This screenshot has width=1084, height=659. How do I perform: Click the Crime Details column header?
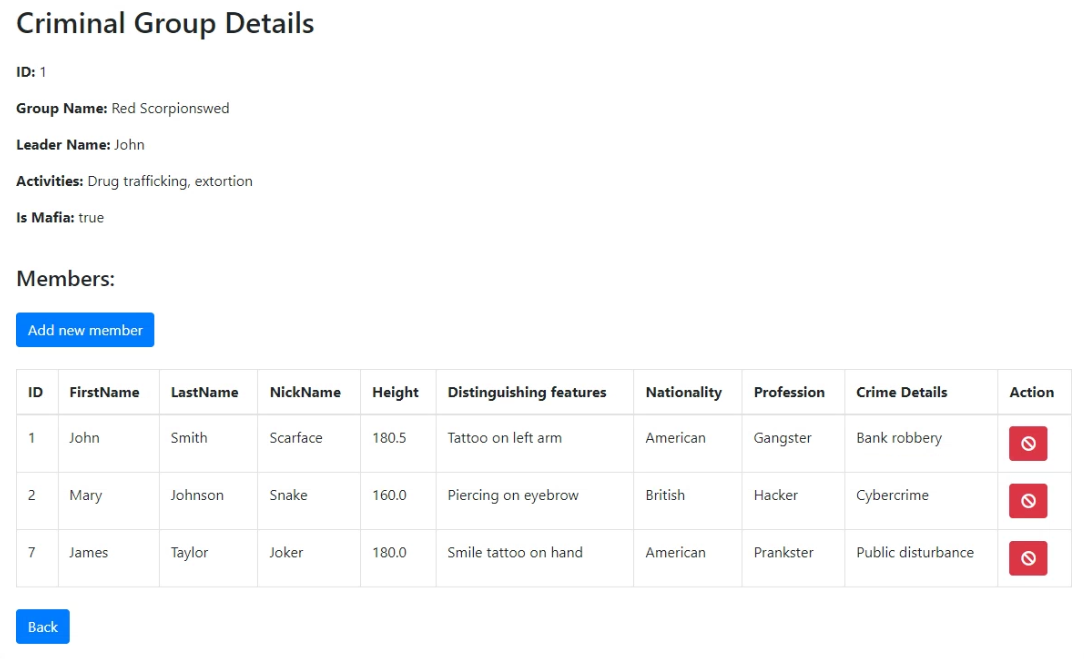pos(901,392)
